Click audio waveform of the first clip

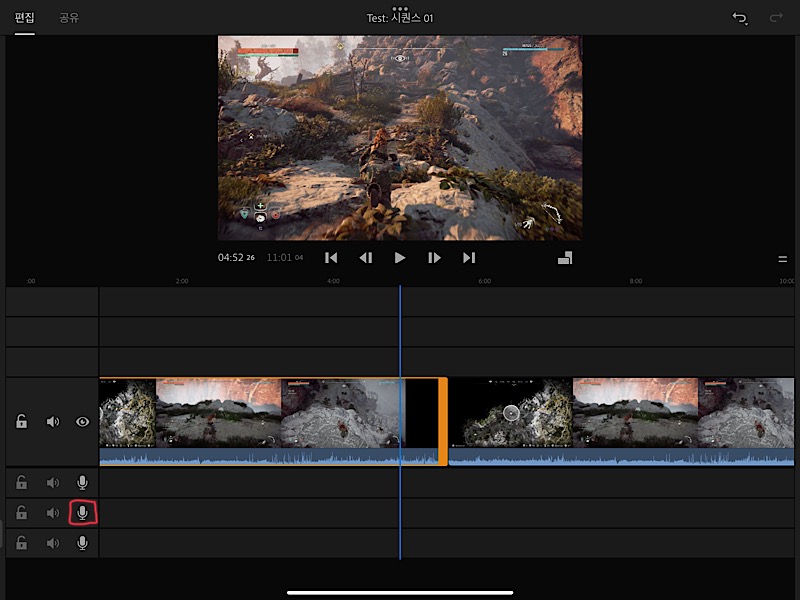click(269, 457)
